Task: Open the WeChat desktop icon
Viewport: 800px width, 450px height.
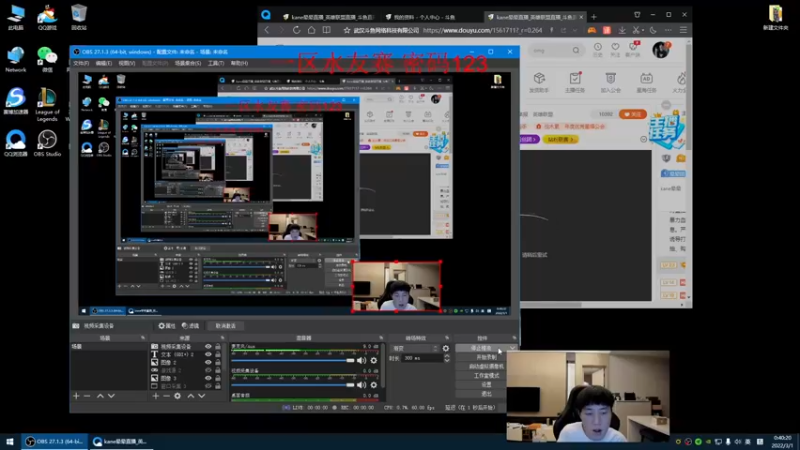Action: click(47, 60)
